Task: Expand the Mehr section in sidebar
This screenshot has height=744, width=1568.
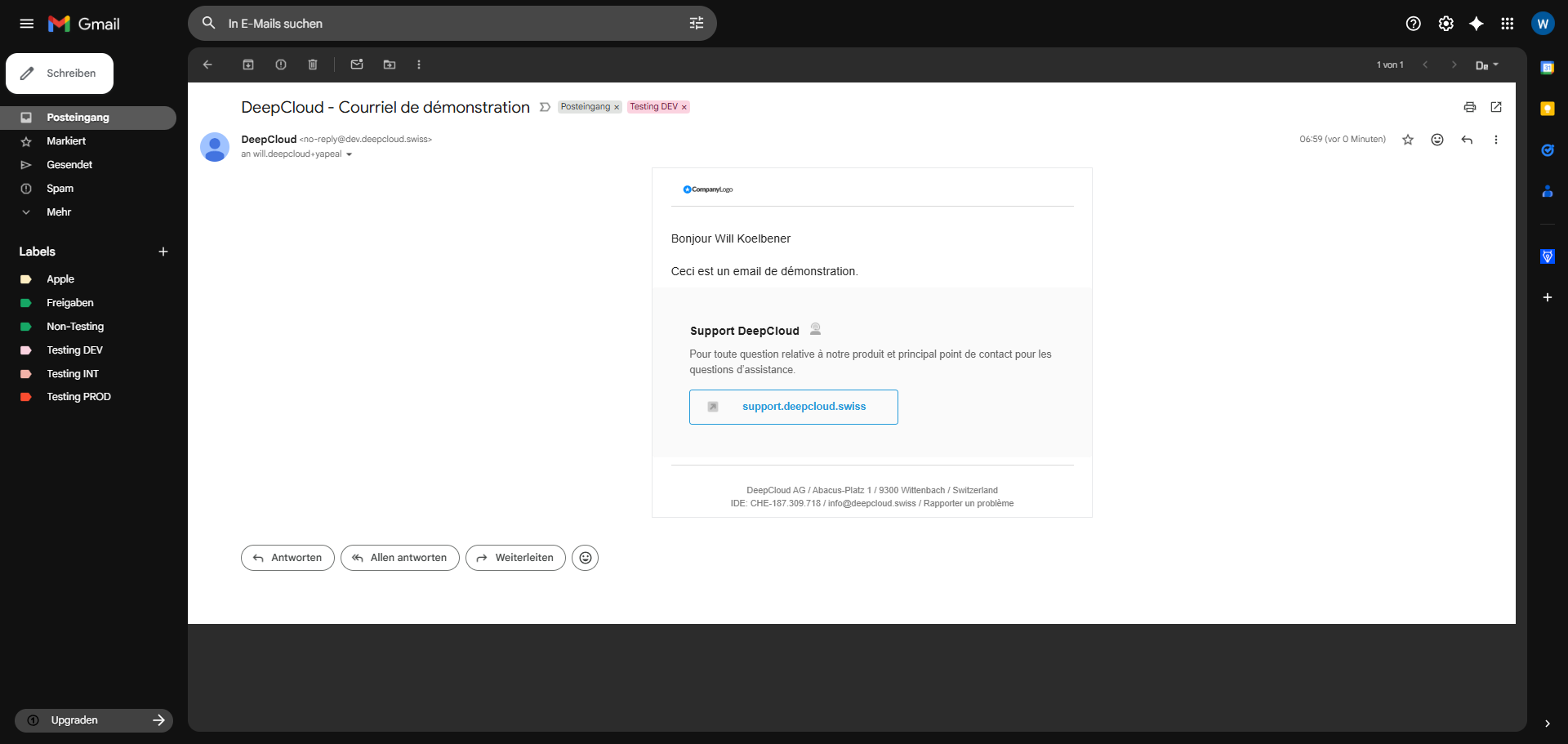Action: tap(59, 212)
